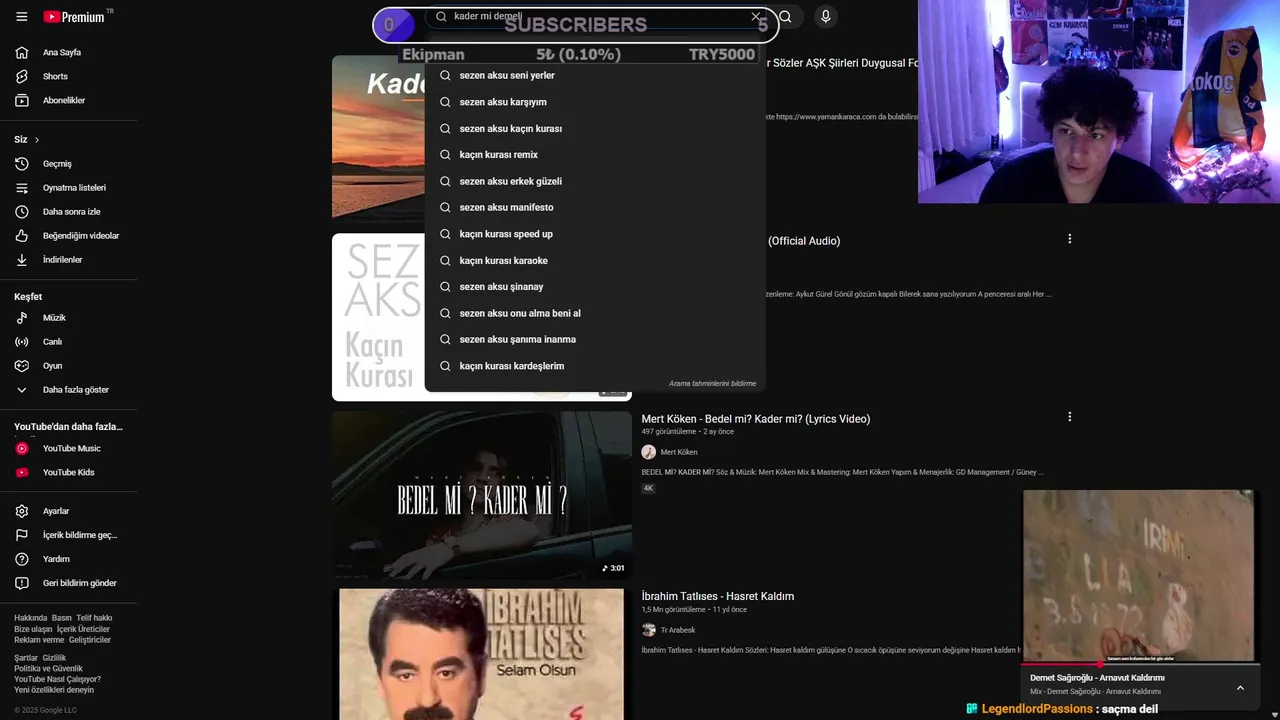Open Oynatma listeleri playlists icon
This screenshot has width=1280, height=720.
coord(21,188)
